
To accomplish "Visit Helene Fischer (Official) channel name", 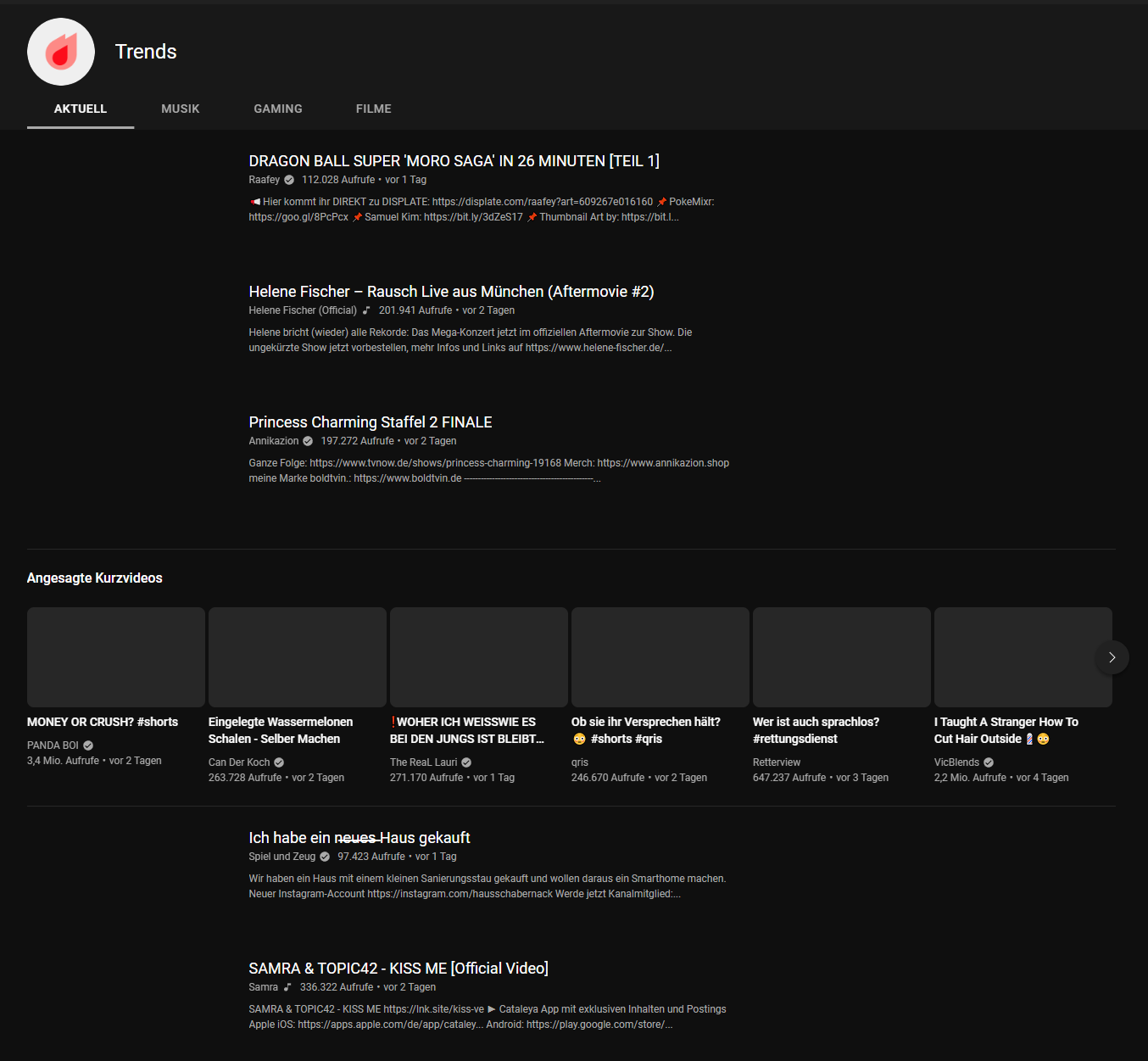I will pos(303,310).
